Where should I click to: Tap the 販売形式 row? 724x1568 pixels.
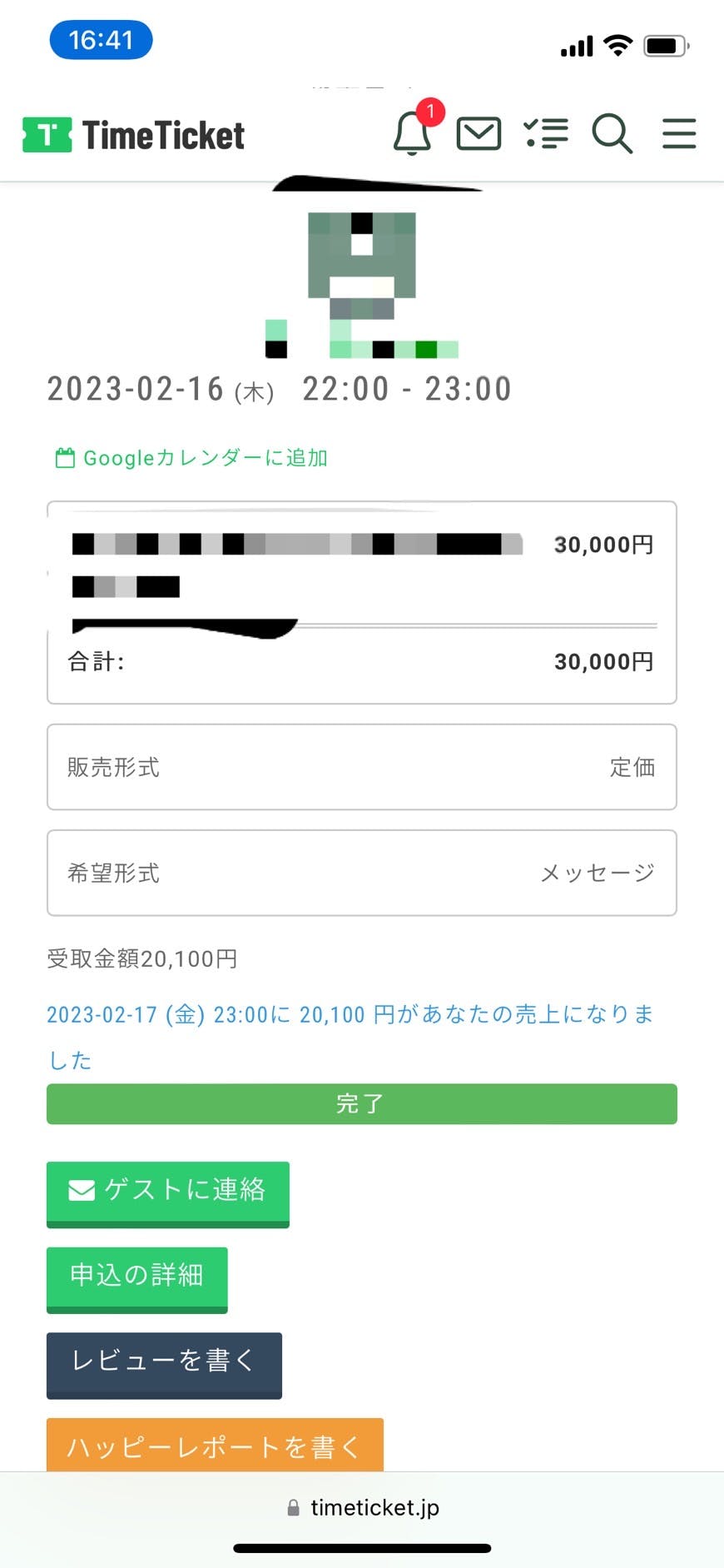click(361, 767)
